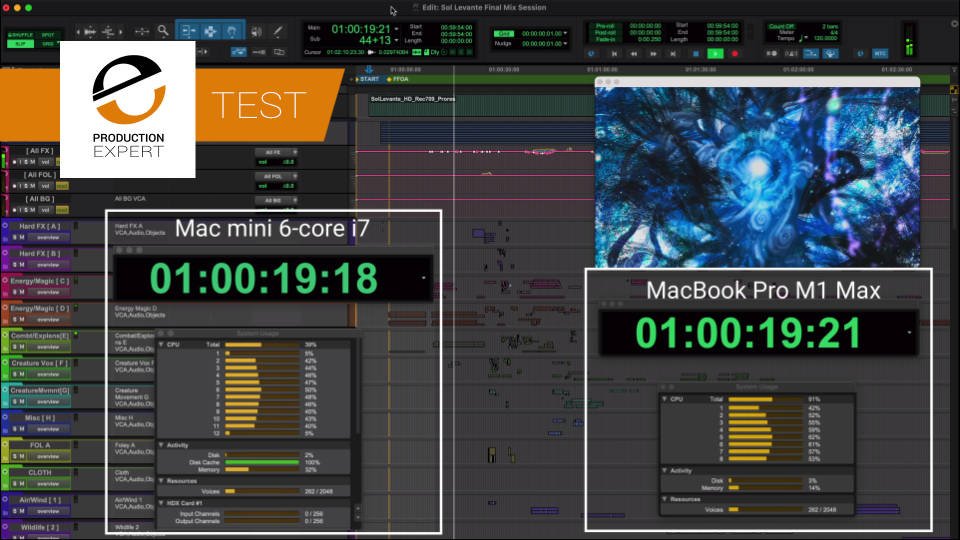Select the CLOTH track name
The height and width of the screenshot is (540, 960).
(x=40, y=473)
